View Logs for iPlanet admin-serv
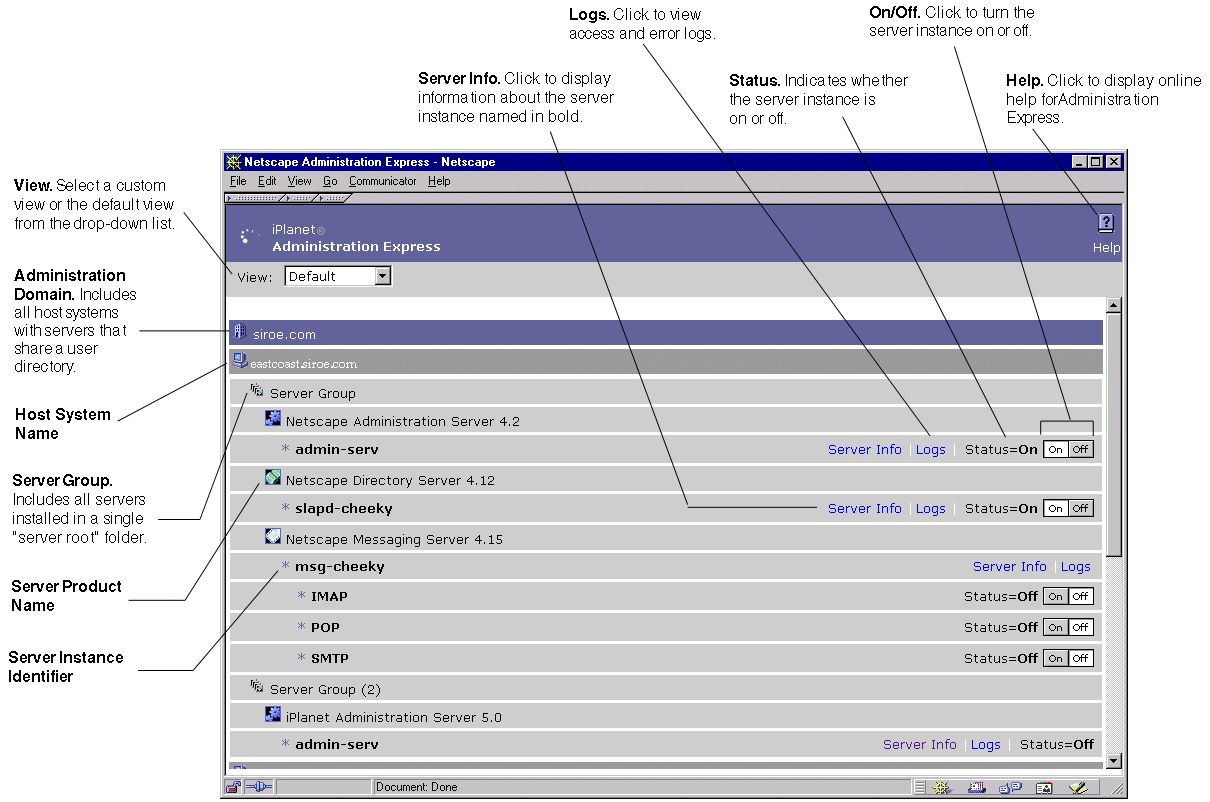This screenshot has width=1210, height=802. coord(986,745)
